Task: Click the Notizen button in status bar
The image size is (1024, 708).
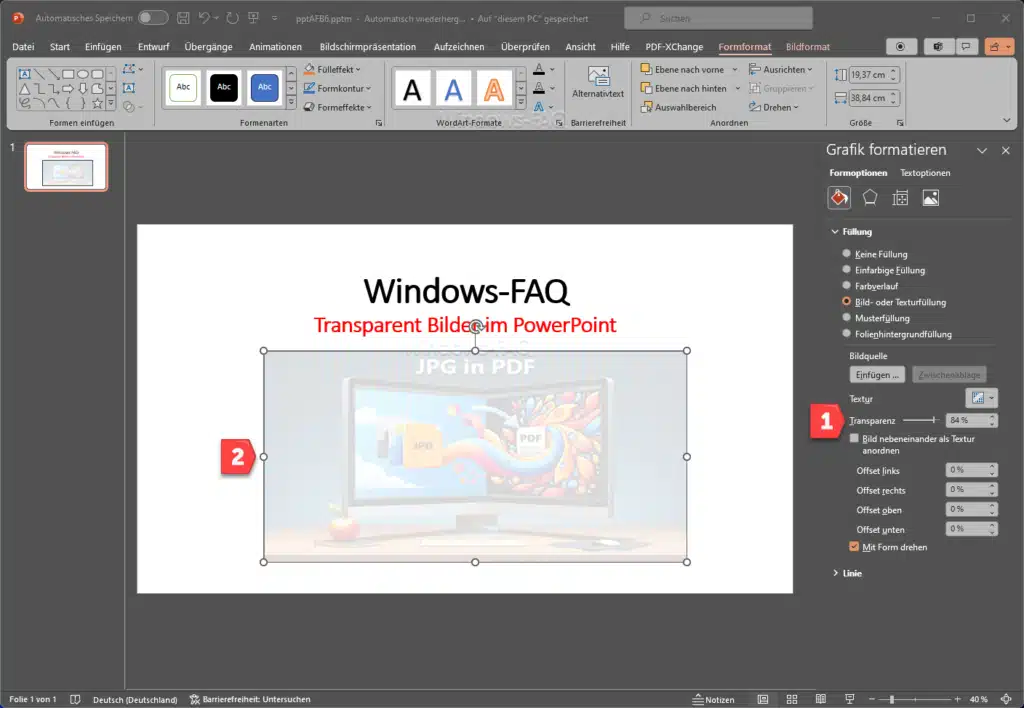Action: pyautogui.click(x=713, y=700)
